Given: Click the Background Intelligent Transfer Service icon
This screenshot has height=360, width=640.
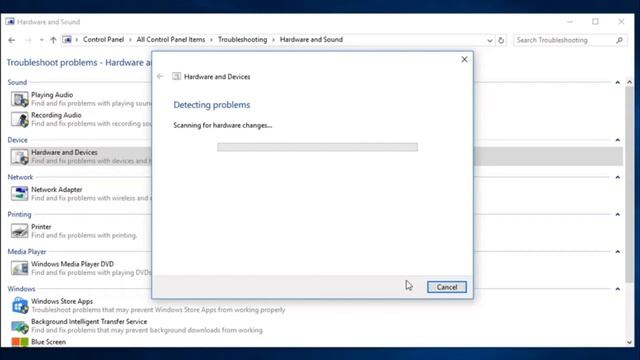Looking at the screenshot, I should tap(19, 326).
